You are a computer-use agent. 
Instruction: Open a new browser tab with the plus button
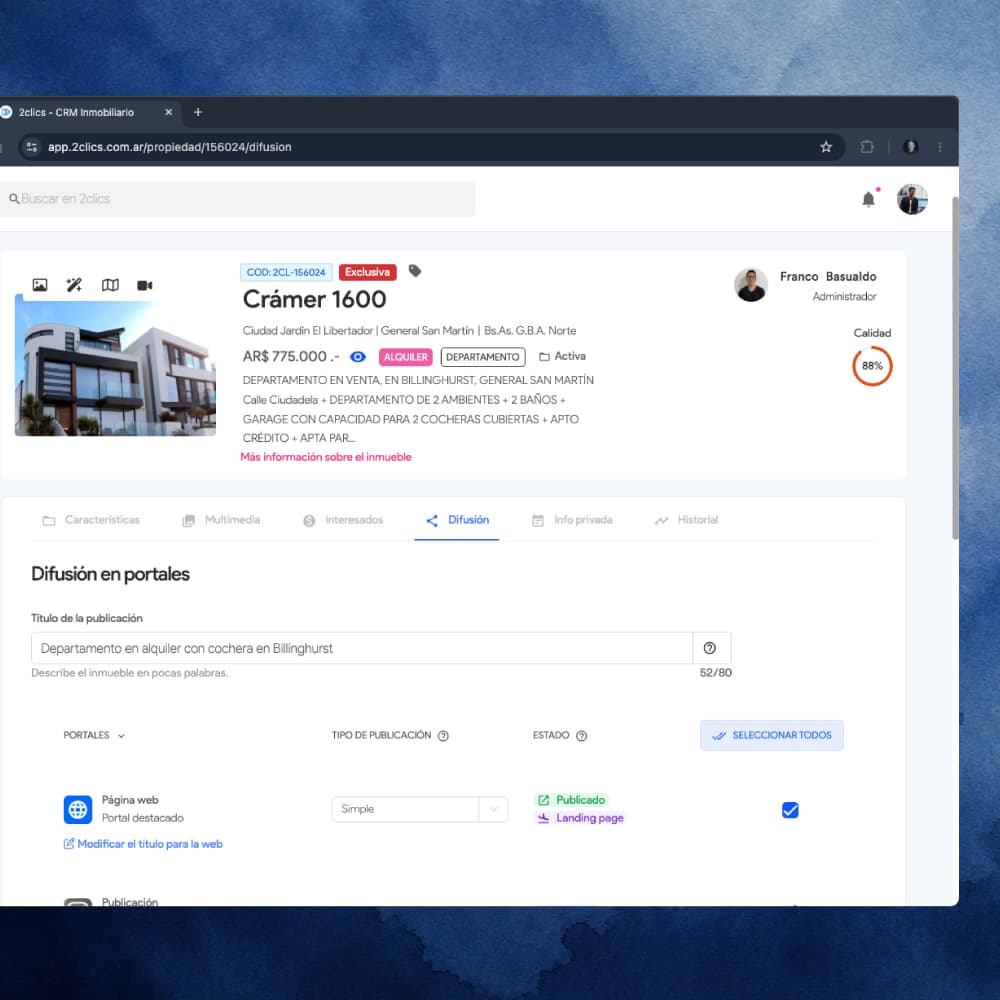click(x=198, y=112)
